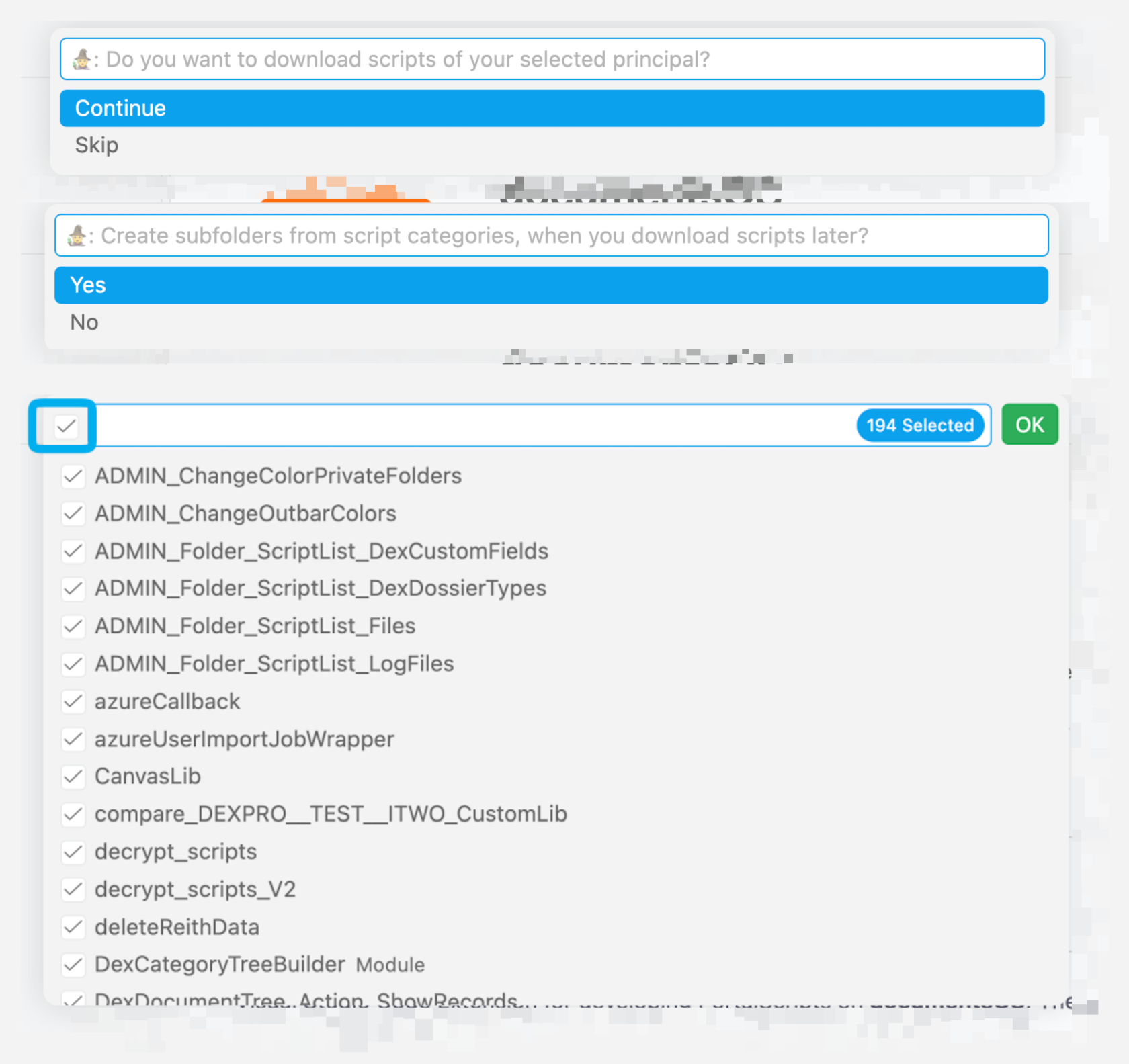Toggle ADMIN_Folder_ScriptList_Files checkbox
The width and height of the screenshot is (1129, 1064).
coord(73,627)
